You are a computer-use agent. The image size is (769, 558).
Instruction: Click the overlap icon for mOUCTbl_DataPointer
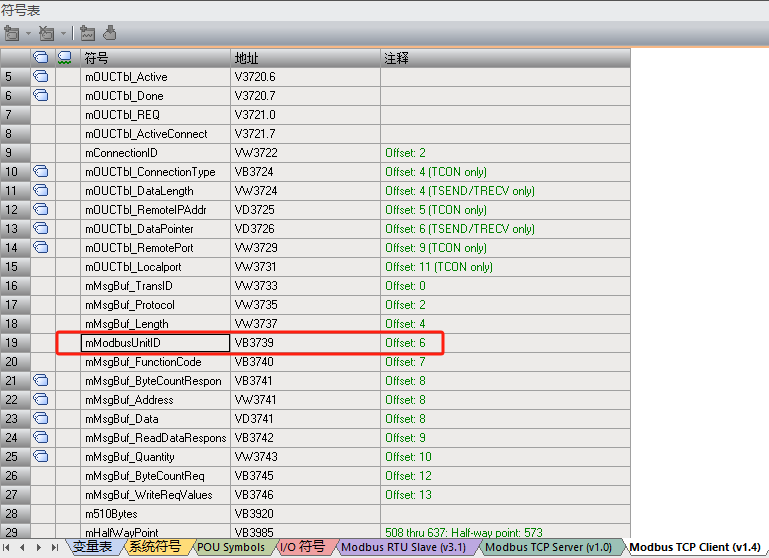(x=41, y=228)
